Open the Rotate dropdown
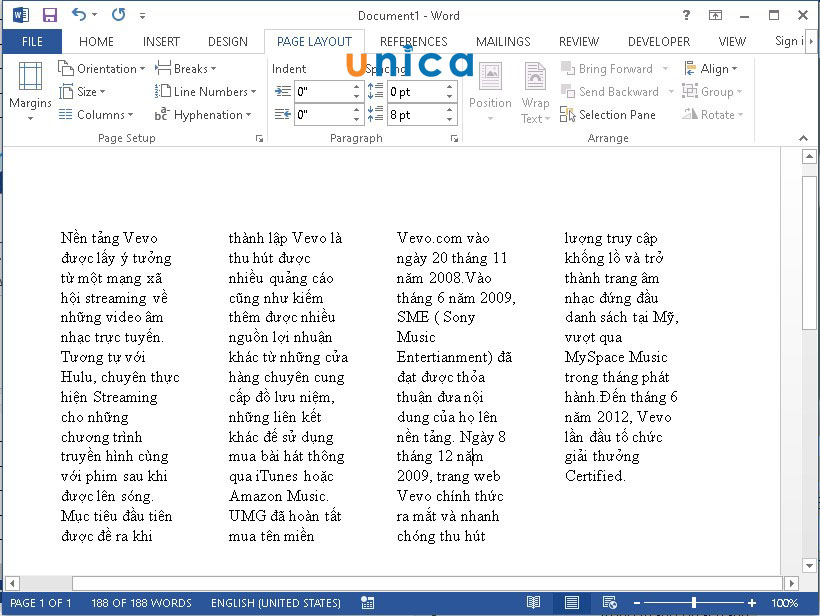This screenshot has height=616, width=820. [x=713, y=115]
